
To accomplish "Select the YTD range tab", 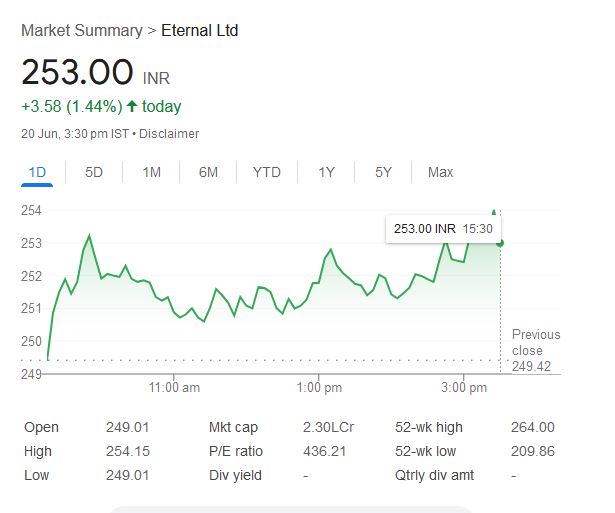I will (267, 172).
